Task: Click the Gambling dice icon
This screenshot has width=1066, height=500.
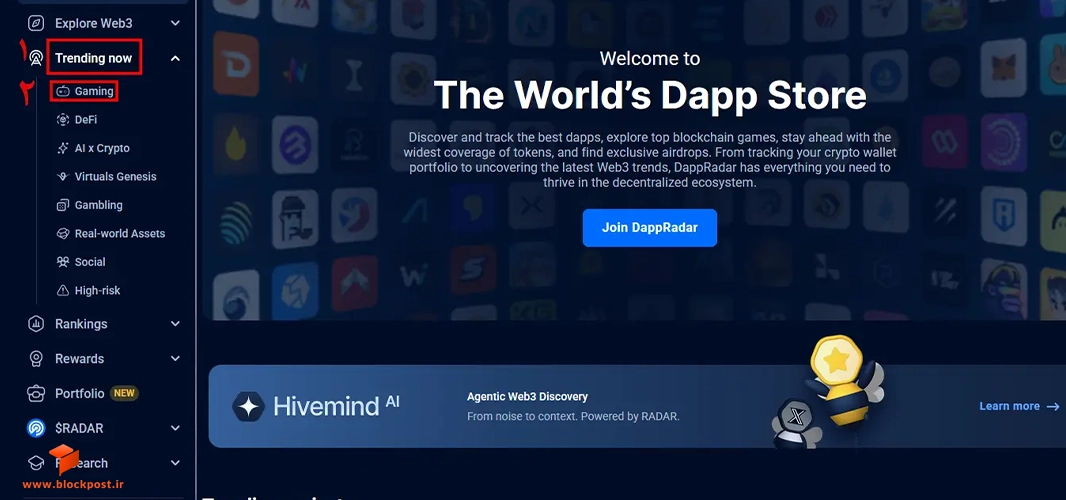Action: [63, 205]
